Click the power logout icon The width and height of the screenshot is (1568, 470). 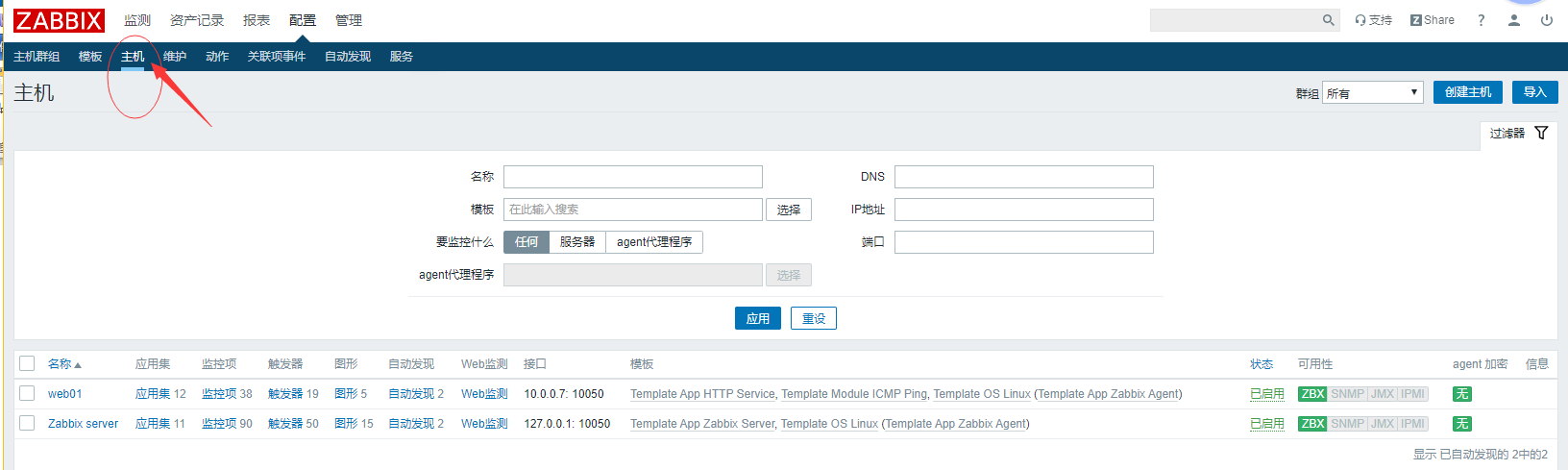pyautogui.click(x=1547, y=20)
